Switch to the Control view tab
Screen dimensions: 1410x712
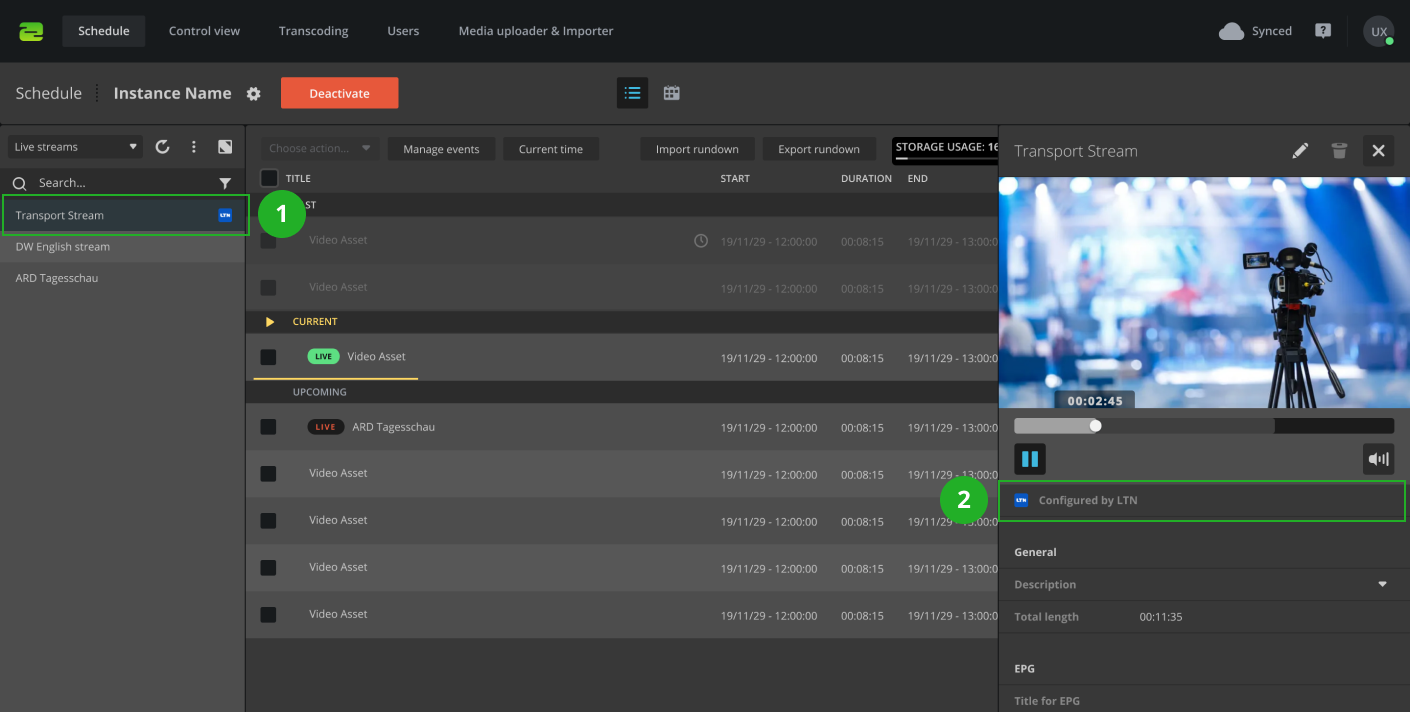pyautogui.click(x=204, y=31)
